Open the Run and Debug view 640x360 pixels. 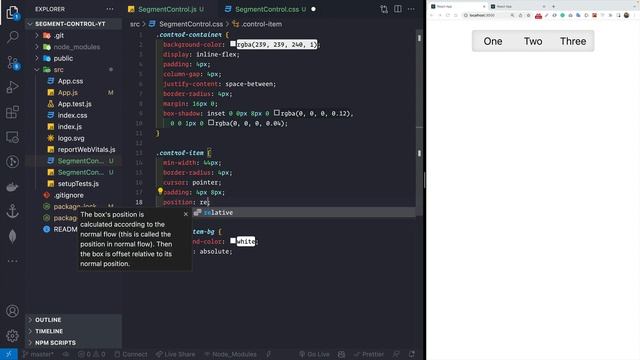13,87
